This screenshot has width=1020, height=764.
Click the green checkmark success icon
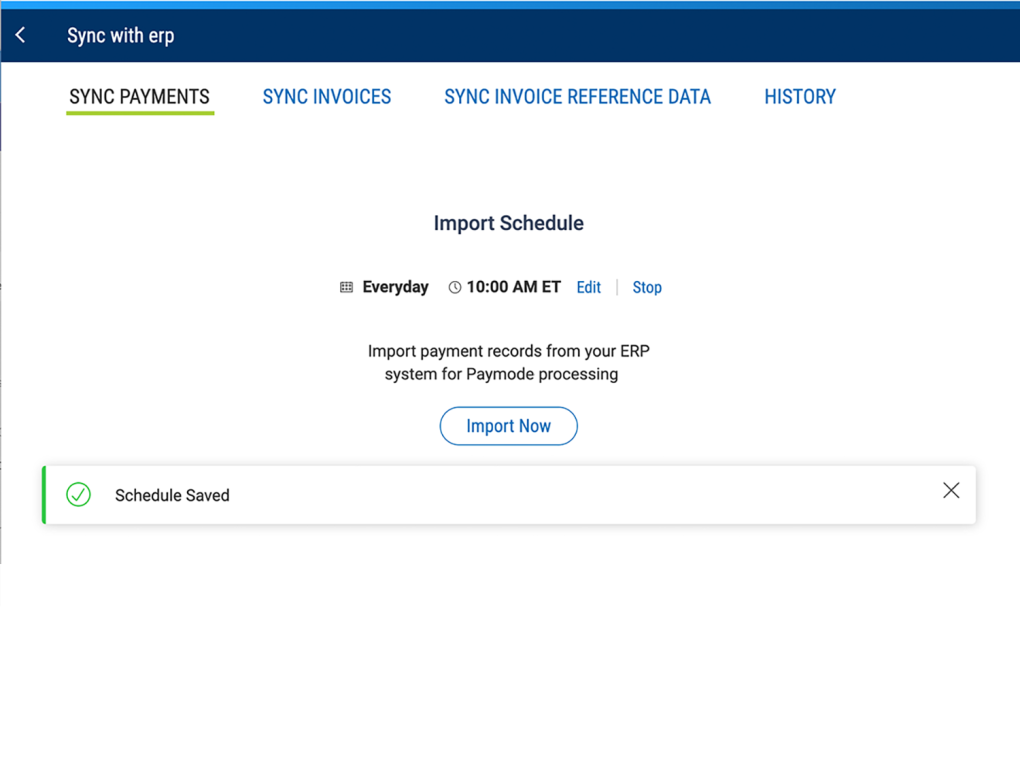pos(78,494)
